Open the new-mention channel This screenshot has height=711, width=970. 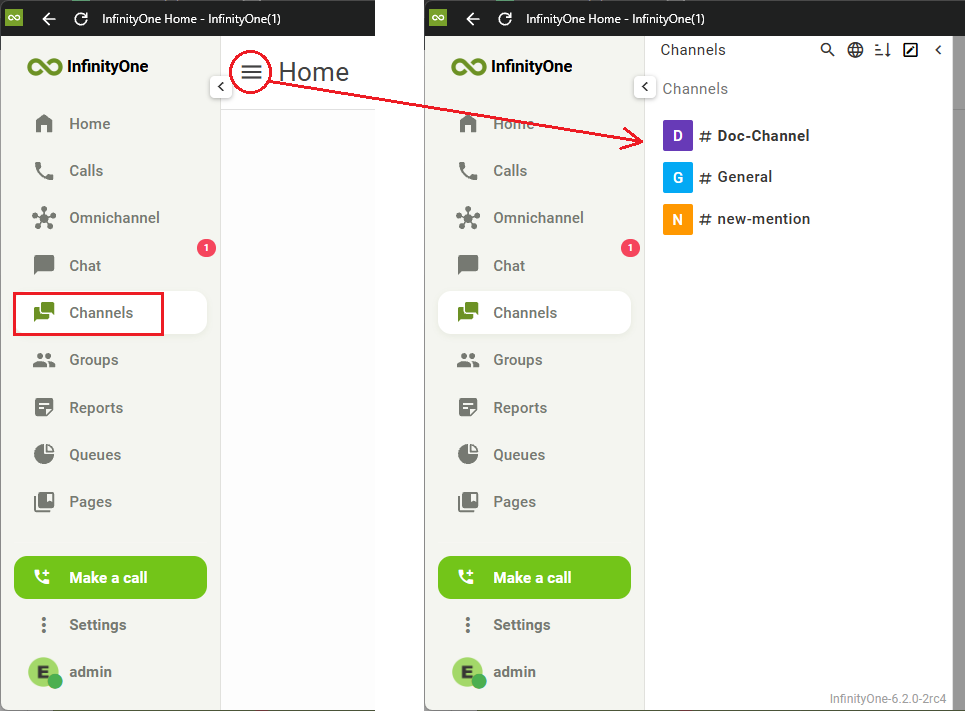tap(798, 219)
